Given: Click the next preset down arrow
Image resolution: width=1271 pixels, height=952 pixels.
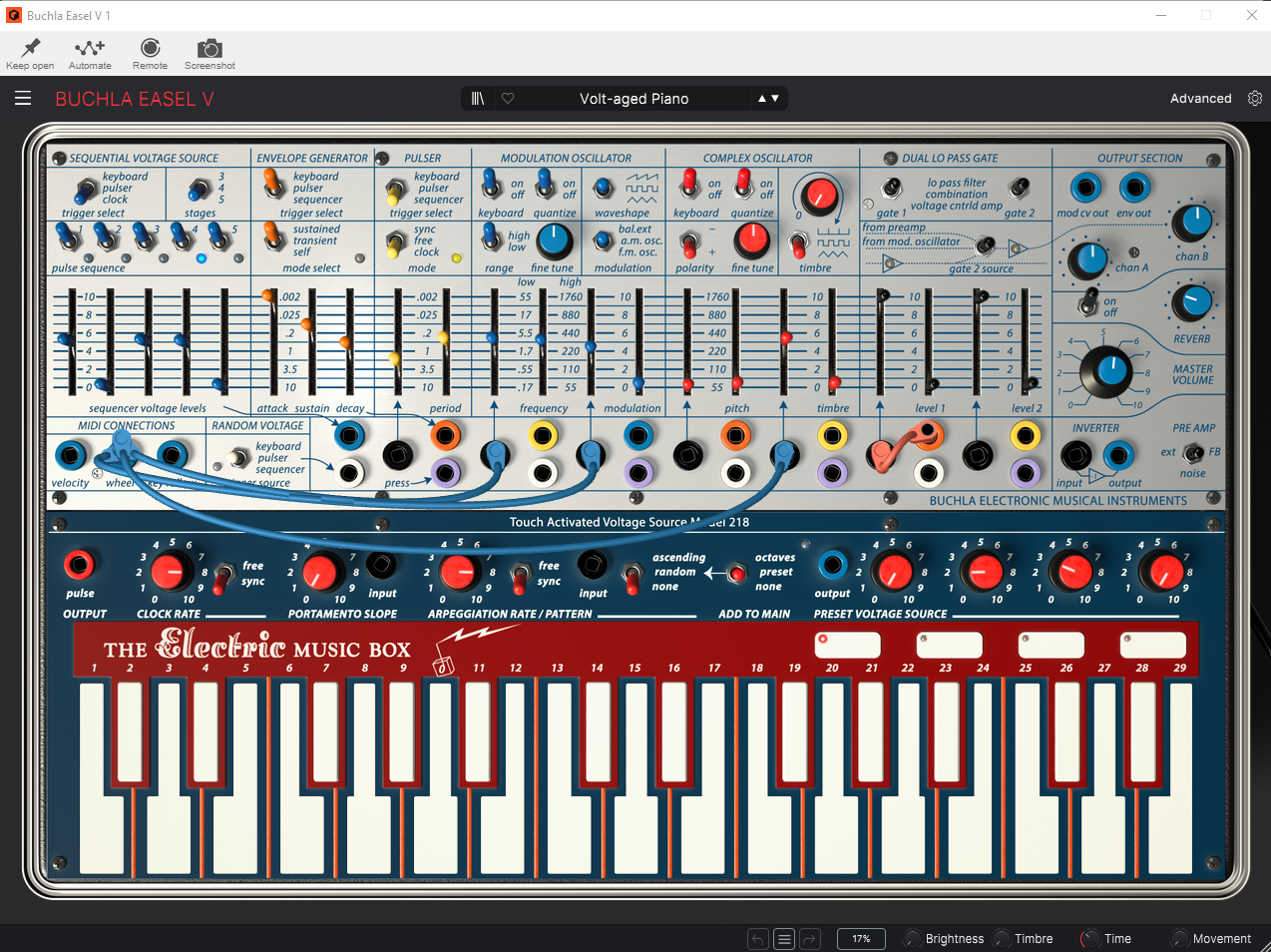Looking at the screenshot, I should tap(774, 99).
